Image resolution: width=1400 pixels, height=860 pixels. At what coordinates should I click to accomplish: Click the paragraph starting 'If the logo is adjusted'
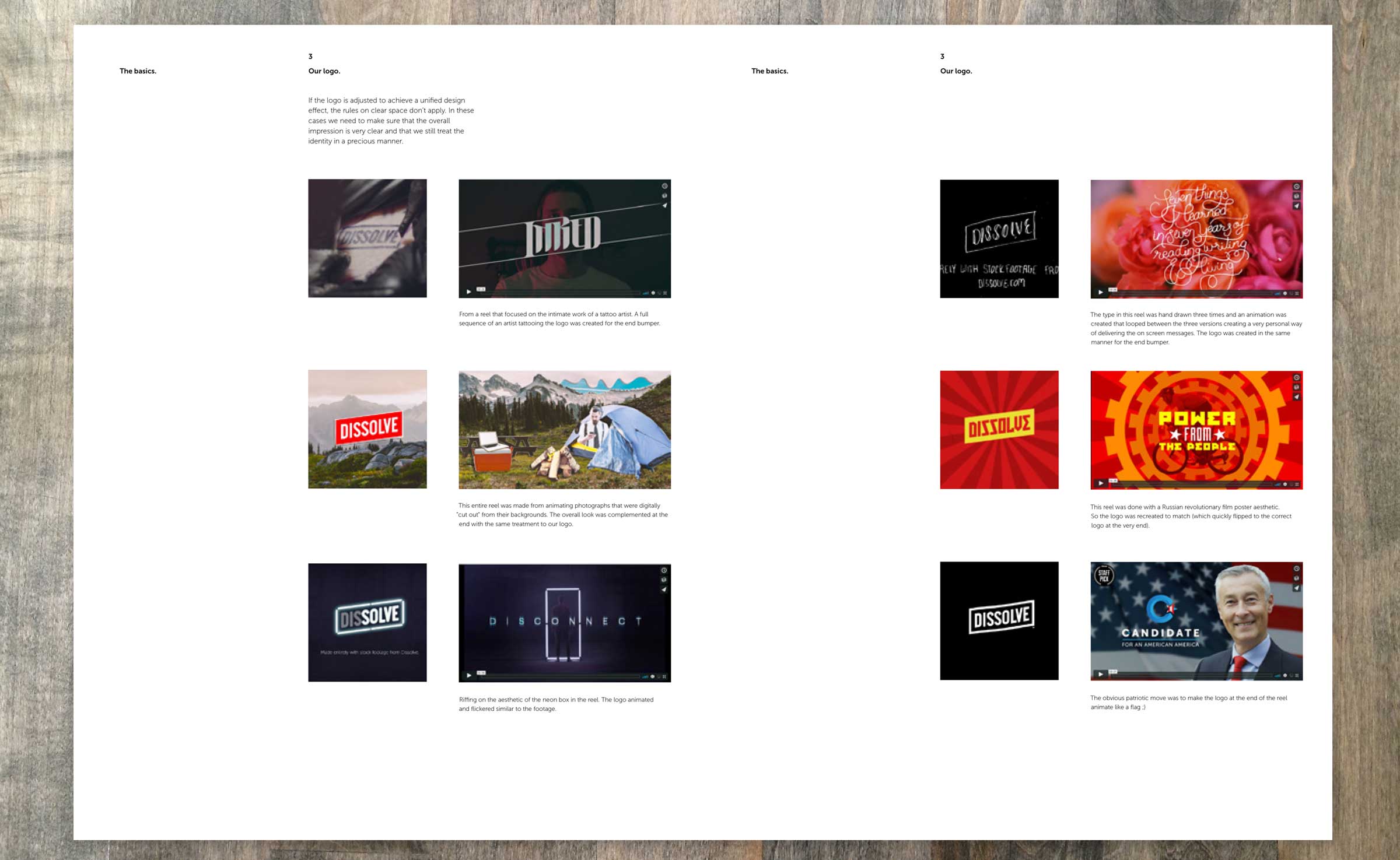click(x=391, y=121)
